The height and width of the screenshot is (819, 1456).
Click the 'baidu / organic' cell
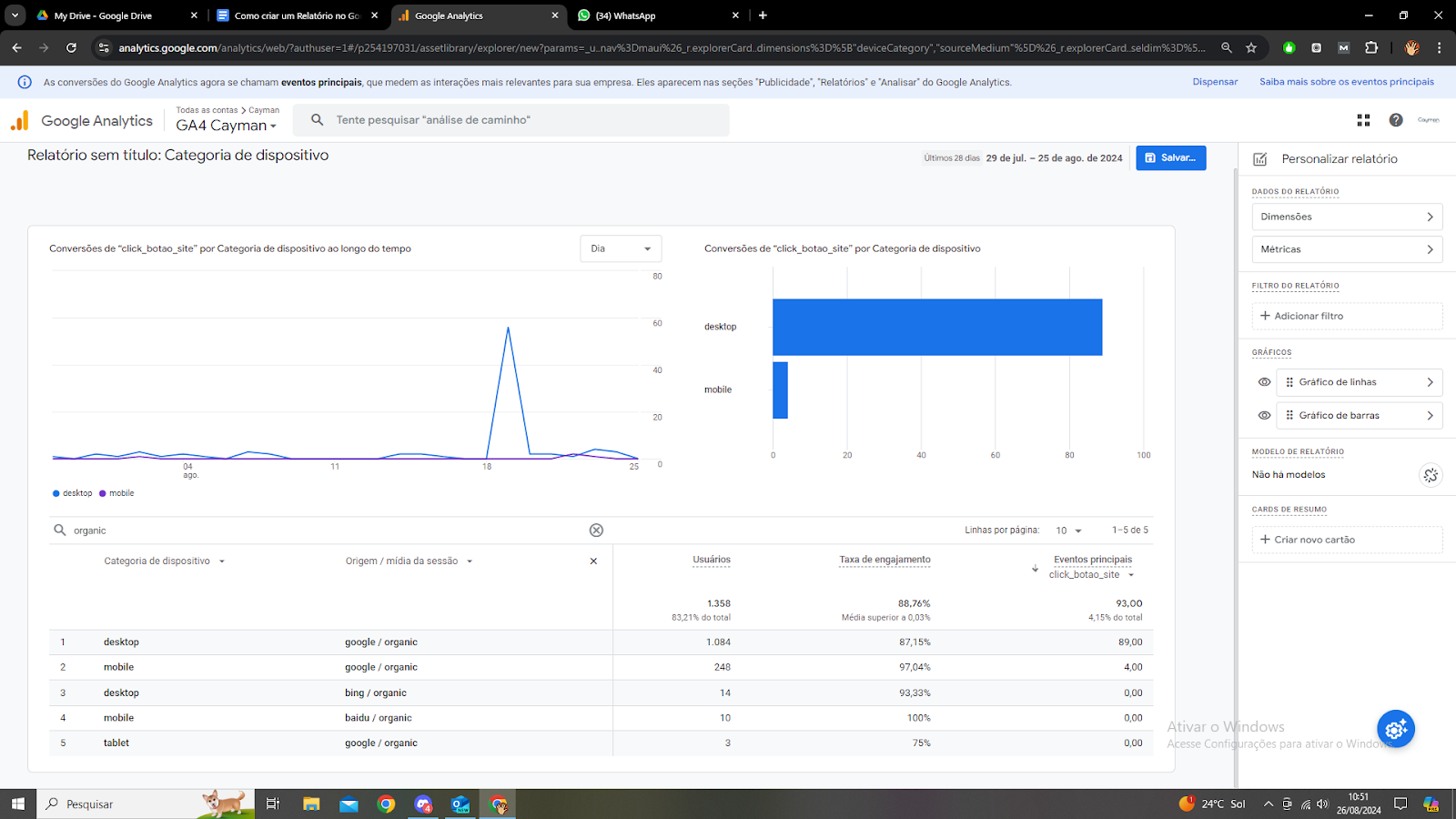tap(379, 718)
